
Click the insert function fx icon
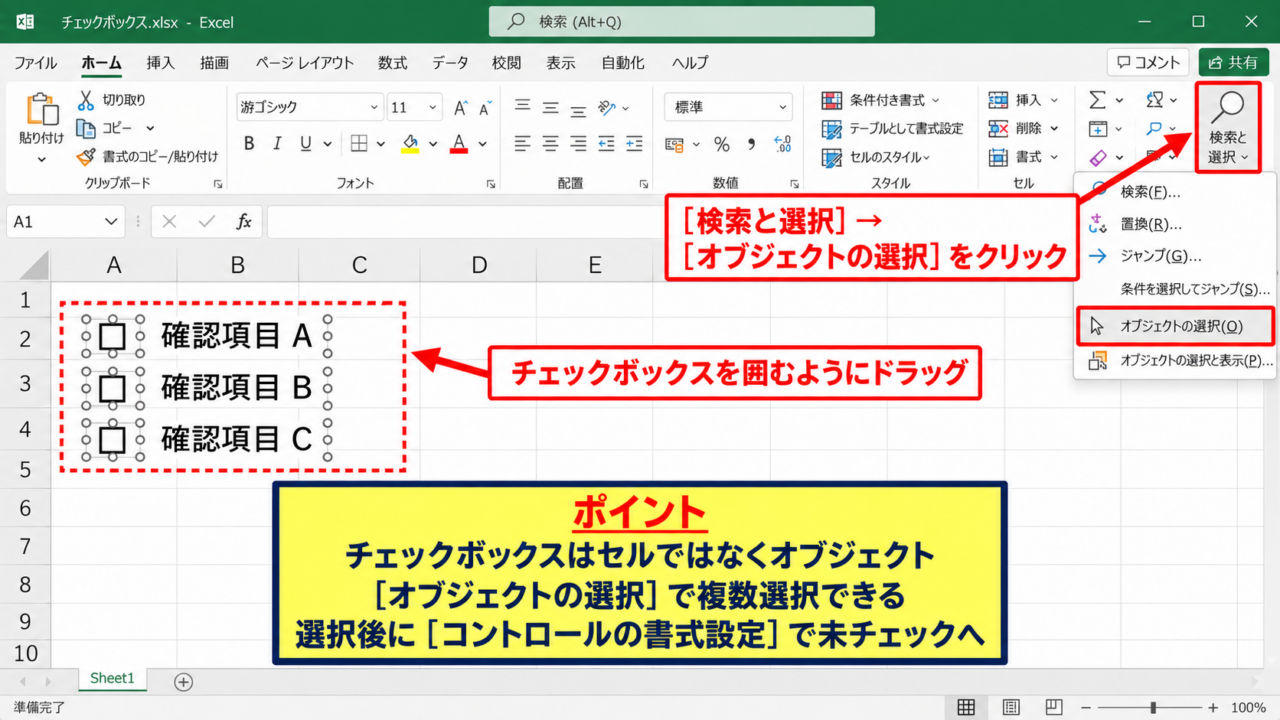(244, 222)
